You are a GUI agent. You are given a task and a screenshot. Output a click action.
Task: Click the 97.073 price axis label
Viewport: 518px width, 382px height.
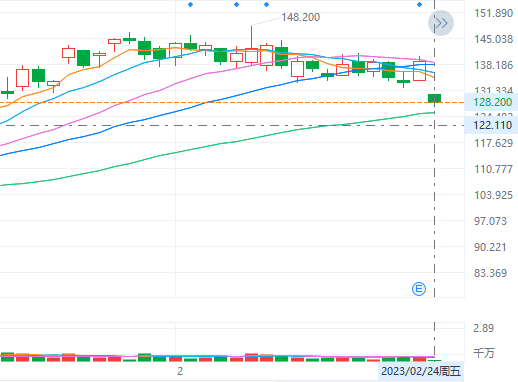(x=490, y=221)
